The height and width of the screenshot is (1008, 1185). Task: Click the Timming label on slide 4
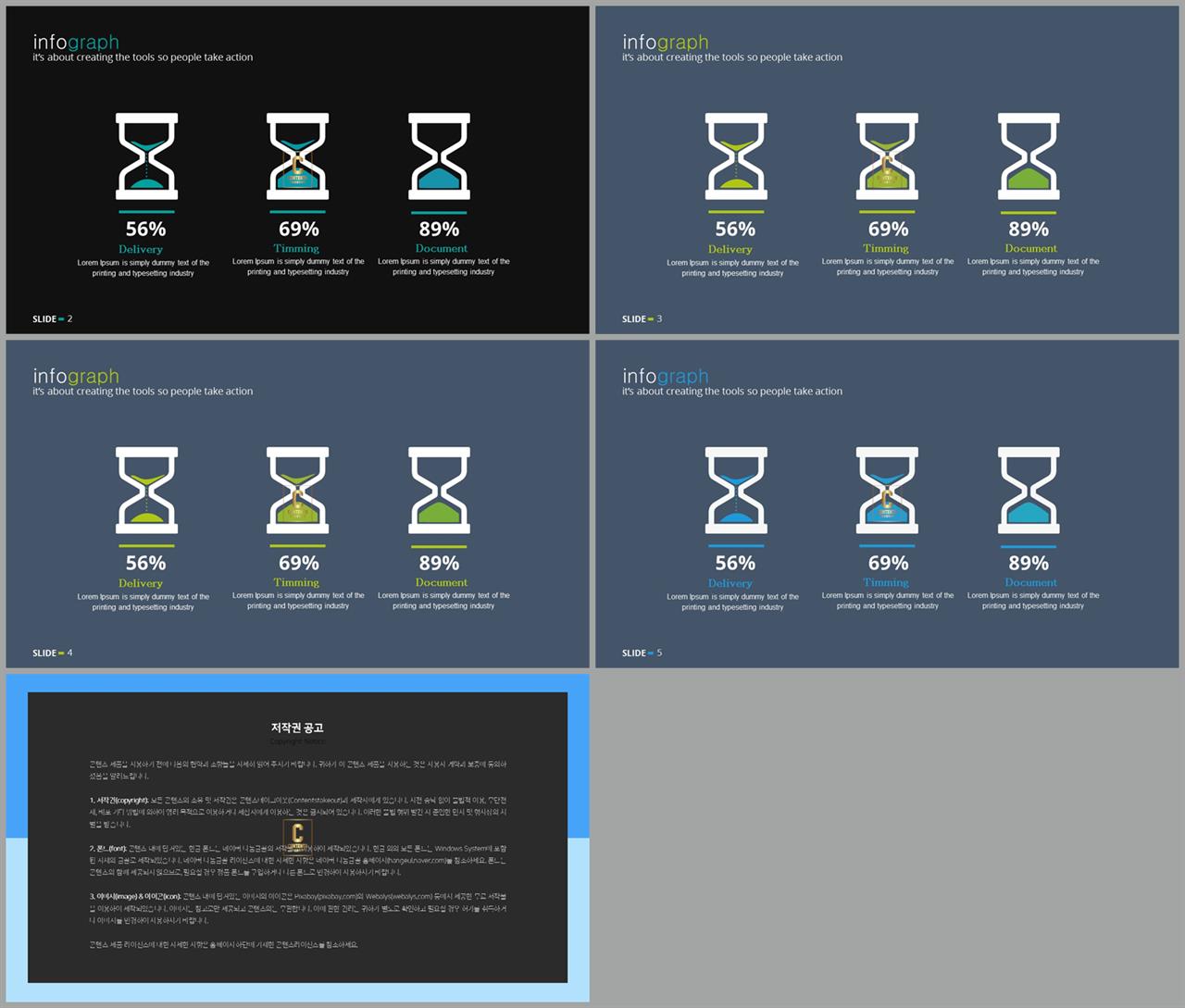296,582
